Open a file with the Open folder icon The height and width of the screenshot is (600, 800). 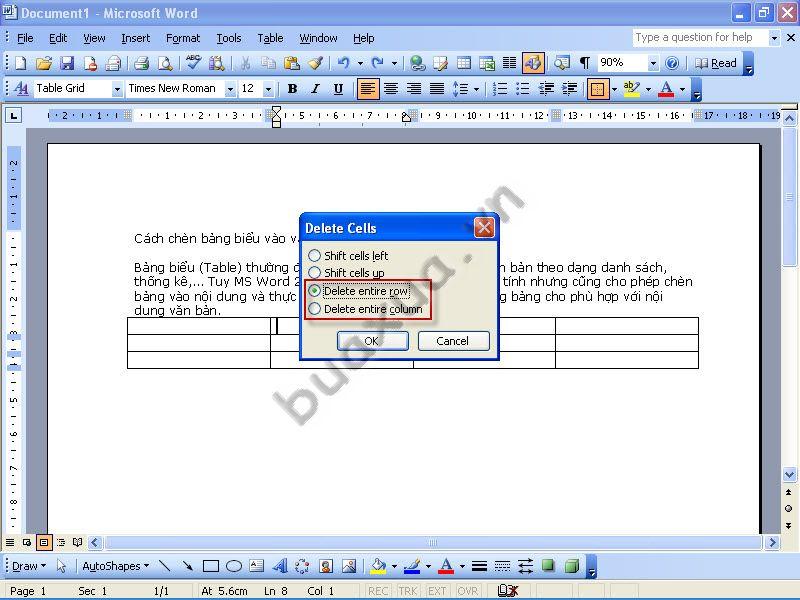coord(44,63)
